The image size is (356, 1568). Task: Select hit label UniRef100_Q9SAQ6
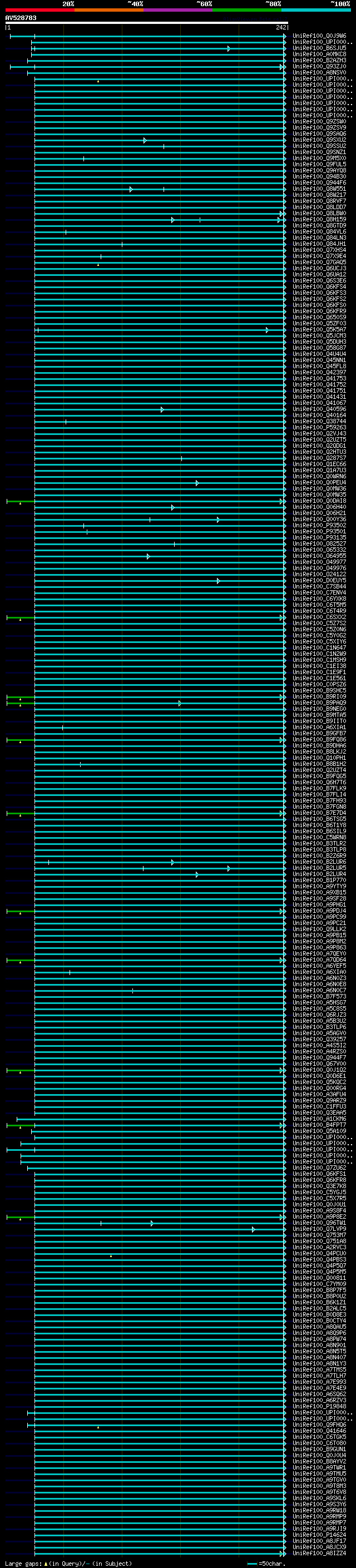click(x=319, y=134)
